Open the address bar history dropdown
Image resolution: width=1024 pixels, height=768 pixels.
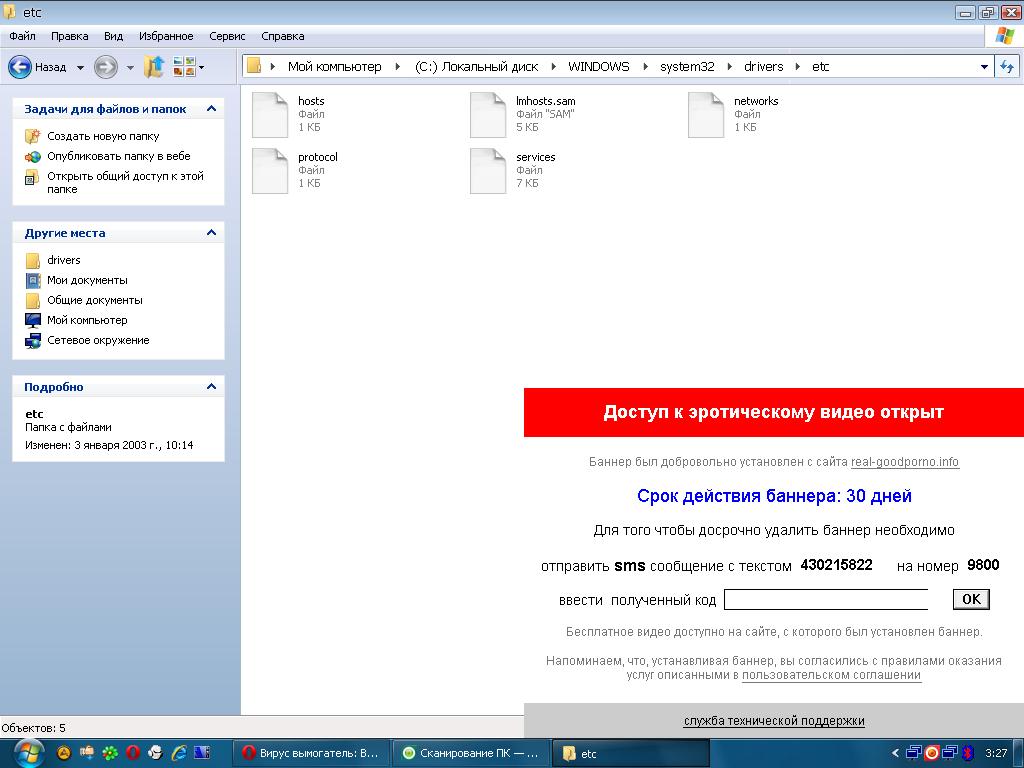984,67
